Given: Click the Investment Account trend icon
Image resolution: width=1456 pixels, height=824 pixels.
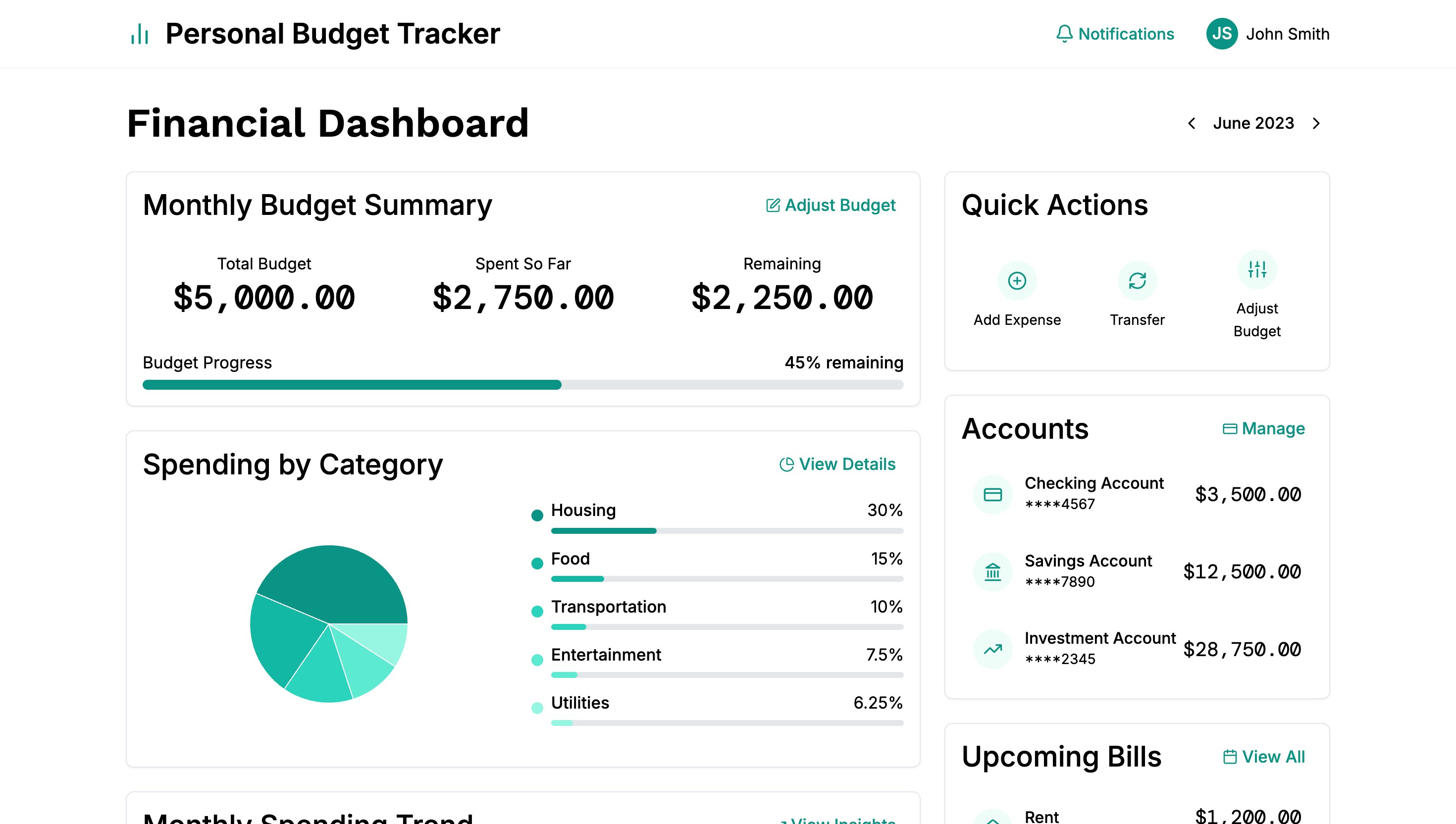Looking at the screenshot, I should pos(992,649).
